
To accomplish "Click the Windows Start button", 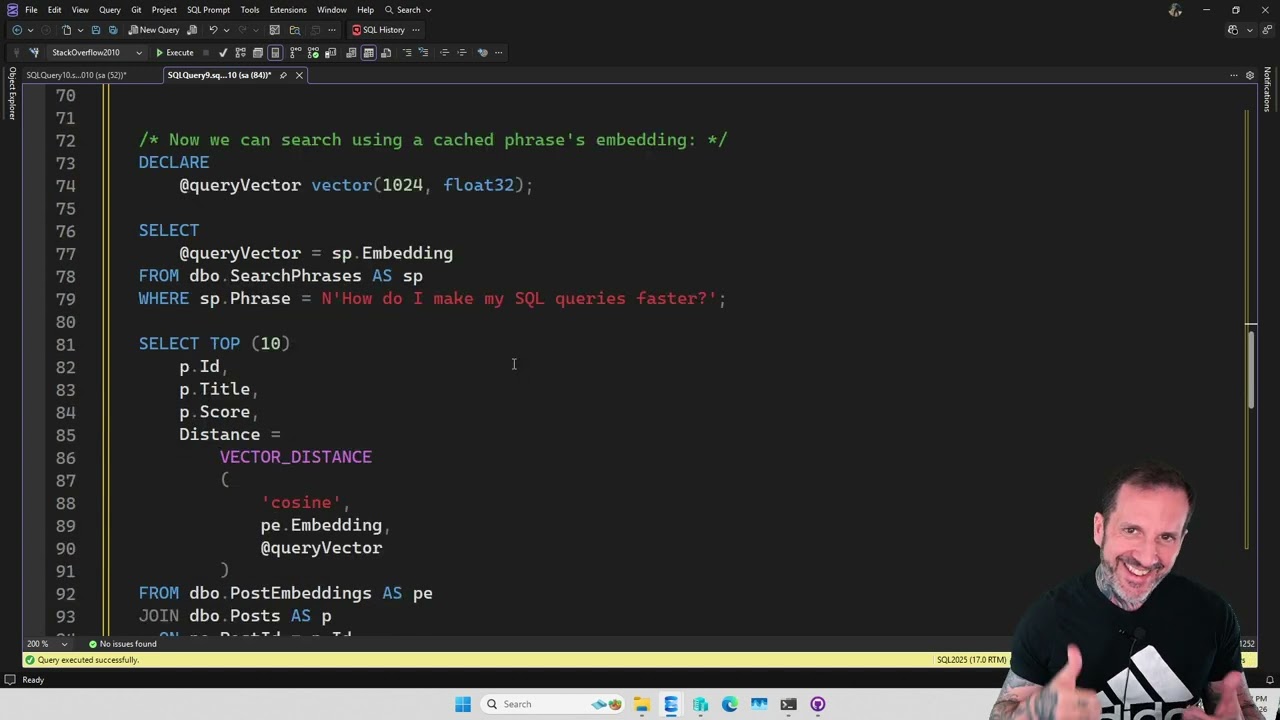I will tap(463, 704).
